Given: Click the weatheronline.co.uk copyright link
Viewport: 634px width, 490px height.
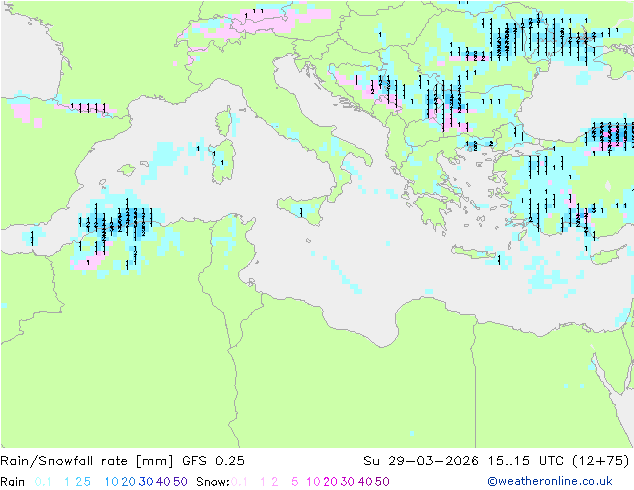Looking at the screenshot, I should [x=550, y=481].
